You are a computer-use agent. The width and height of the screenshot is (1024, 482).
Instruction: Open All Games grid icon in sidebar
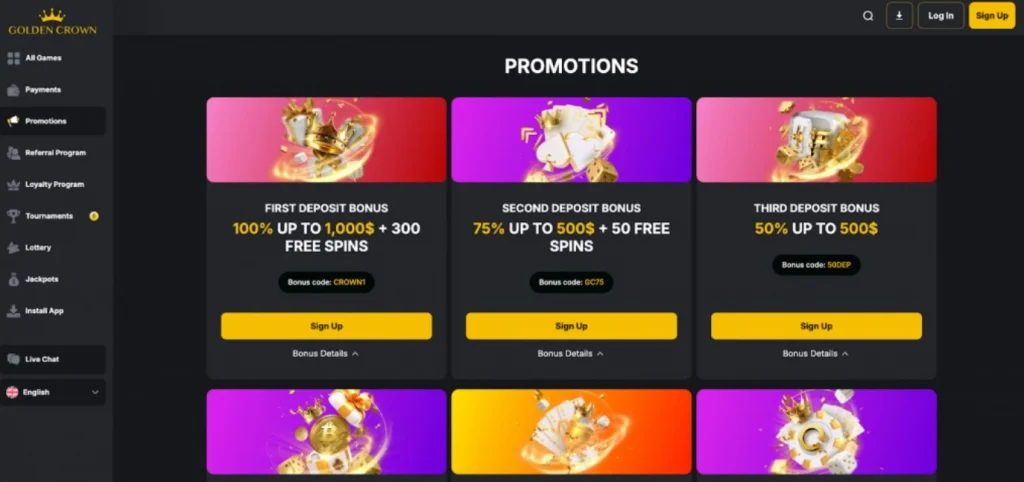pos(14,58)
